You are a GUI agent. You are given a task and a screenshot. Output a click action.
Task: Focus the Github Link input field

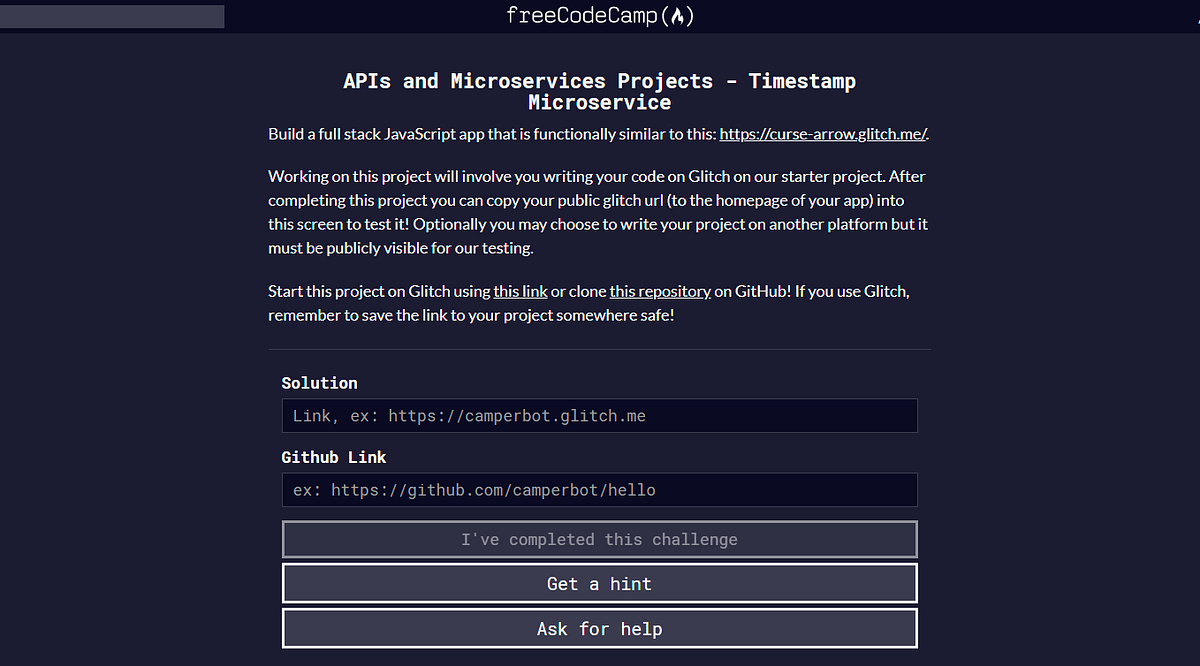(599, 490)
